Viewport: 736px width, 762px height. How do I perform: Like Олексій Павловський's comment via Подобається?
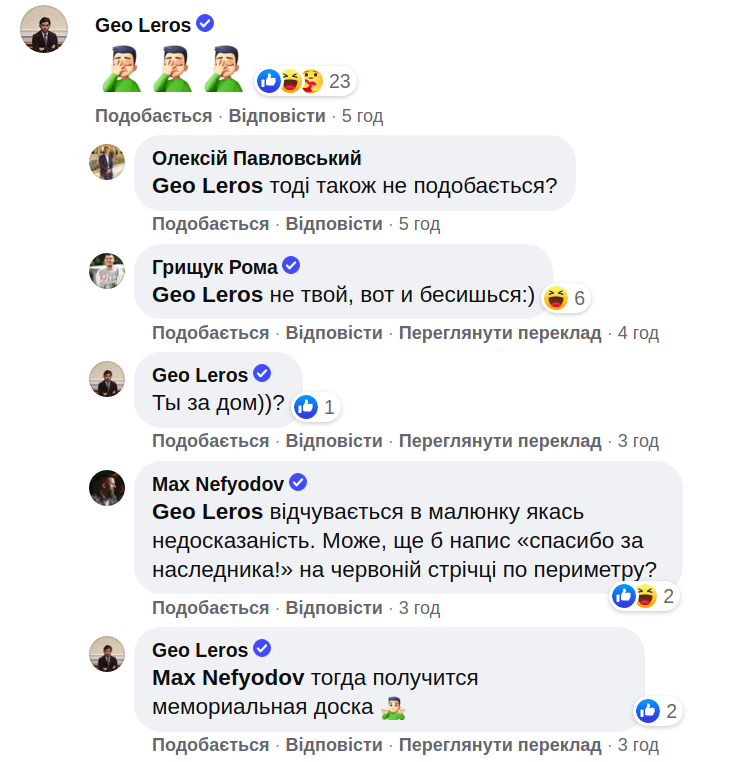pos(210,224)
